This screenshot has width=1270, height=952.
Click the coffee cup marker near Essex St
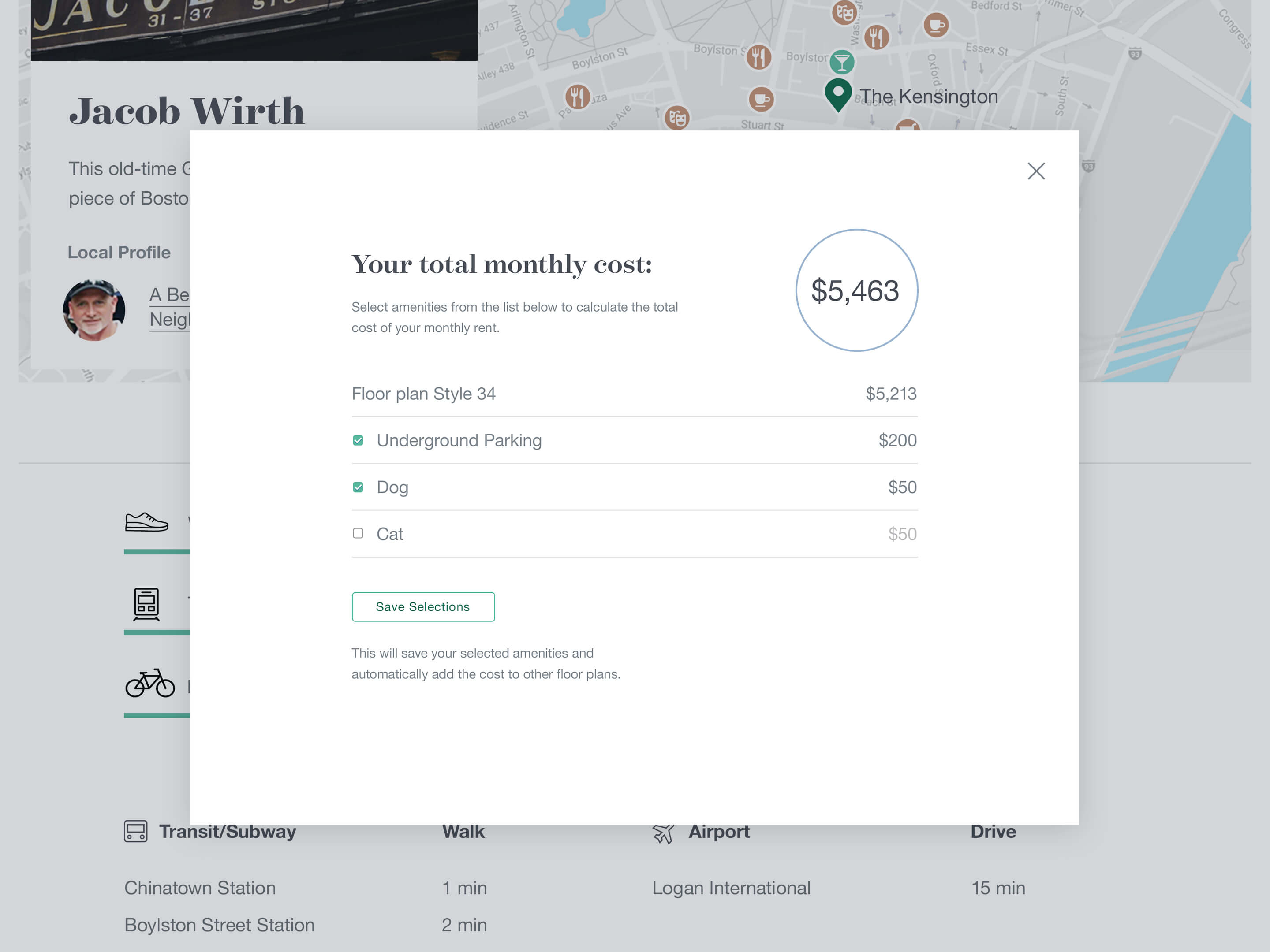tap(936, 25)
